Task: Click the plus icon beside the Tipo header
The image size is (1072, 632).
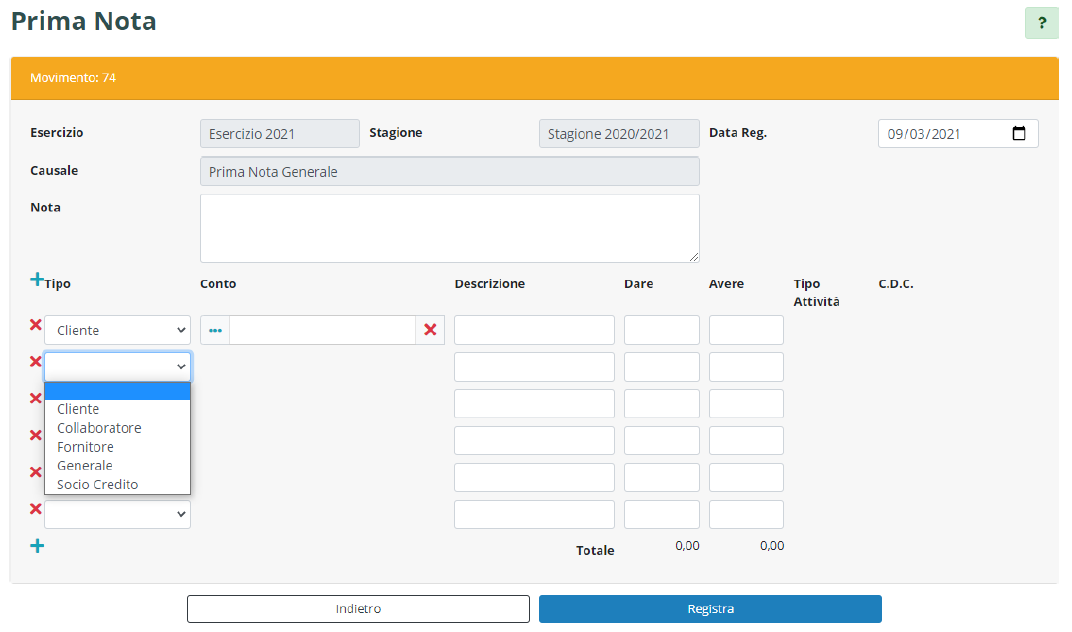Action: point(37,281)
